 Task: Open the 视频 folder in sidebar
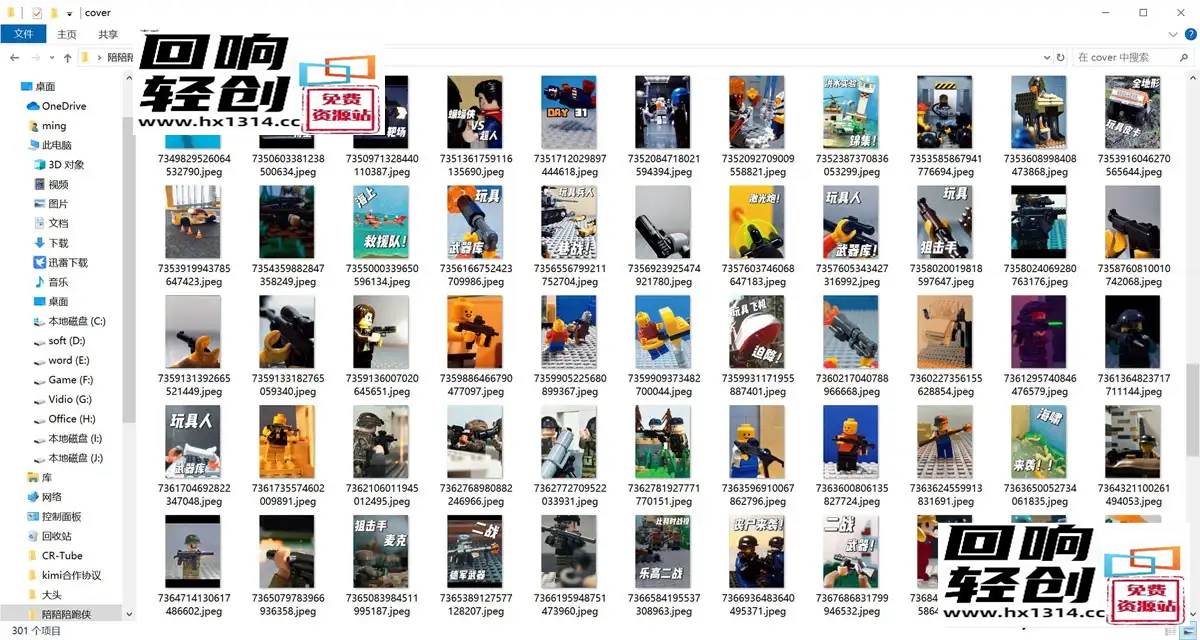(x=58, y=184)
